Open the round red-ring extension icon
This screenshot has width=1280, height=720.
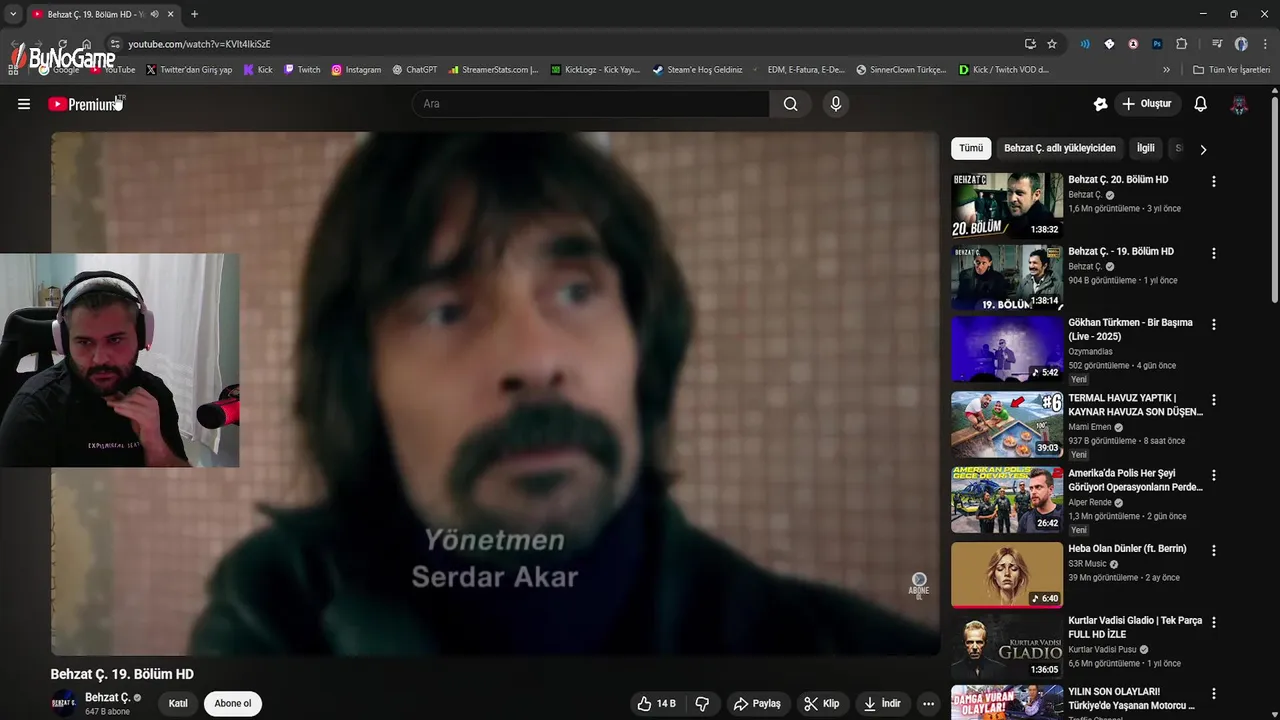[x=1133, y=44]
